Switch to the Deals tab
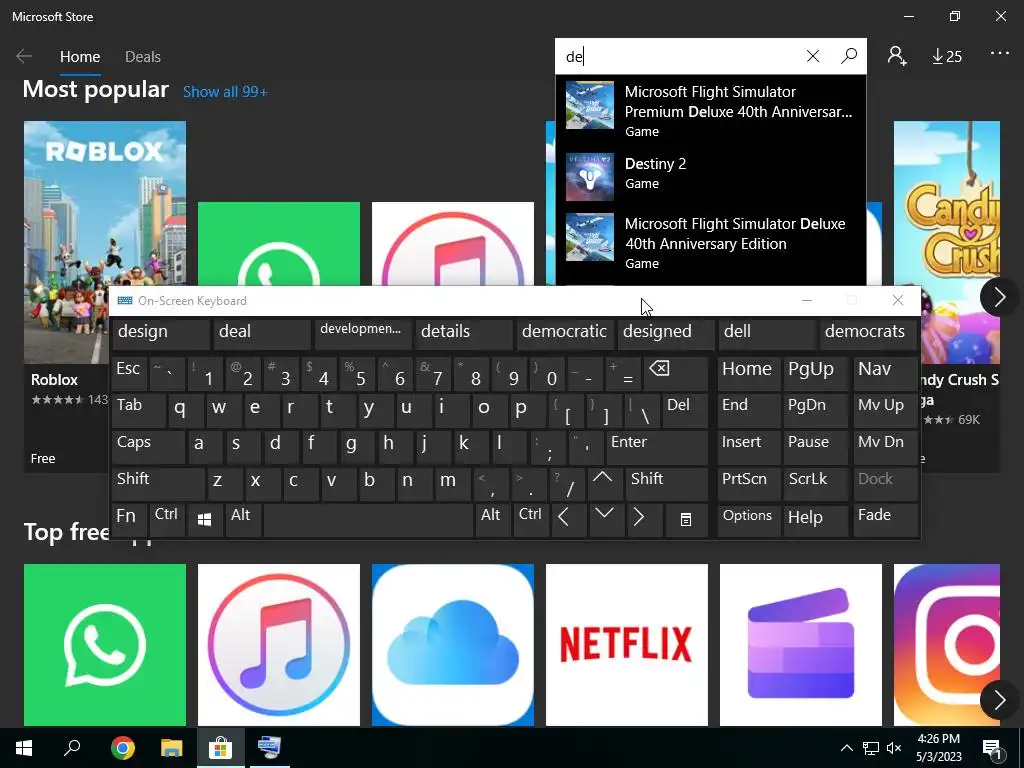This screenshot has height=768, width=1024. (x=143, y=57)
